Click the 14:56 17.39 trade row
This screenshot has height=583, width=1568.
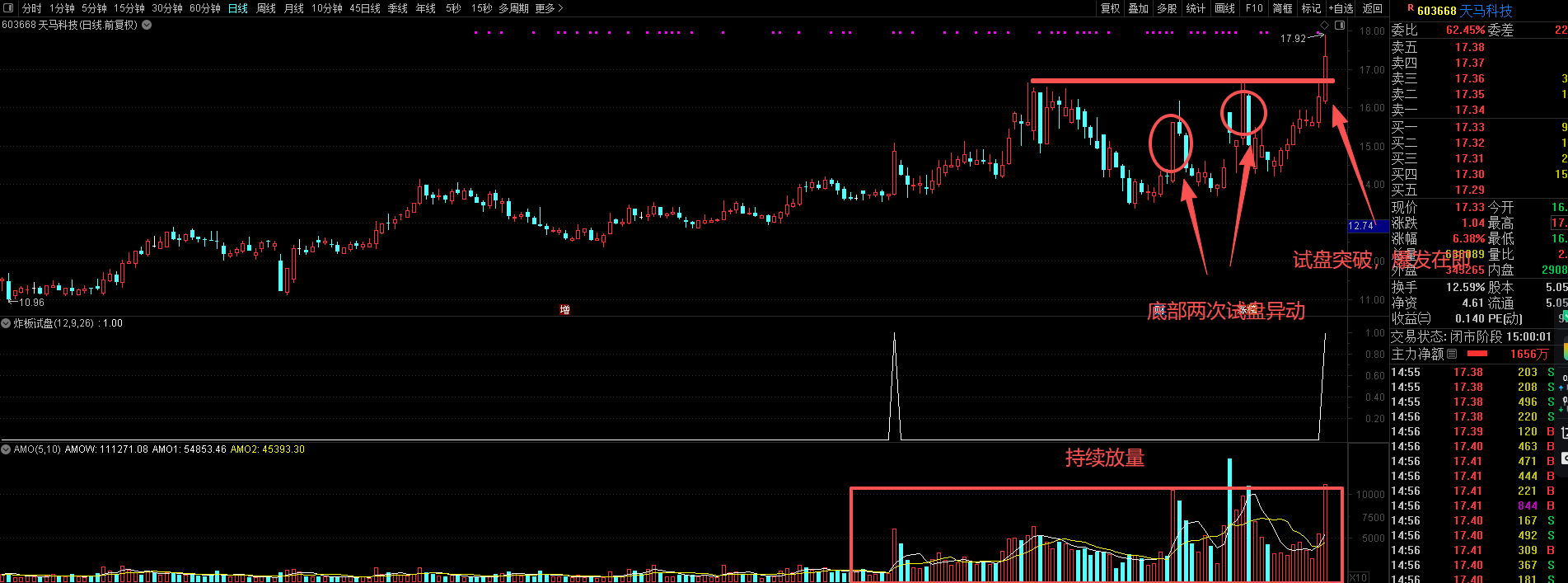tap(1472, 431)
